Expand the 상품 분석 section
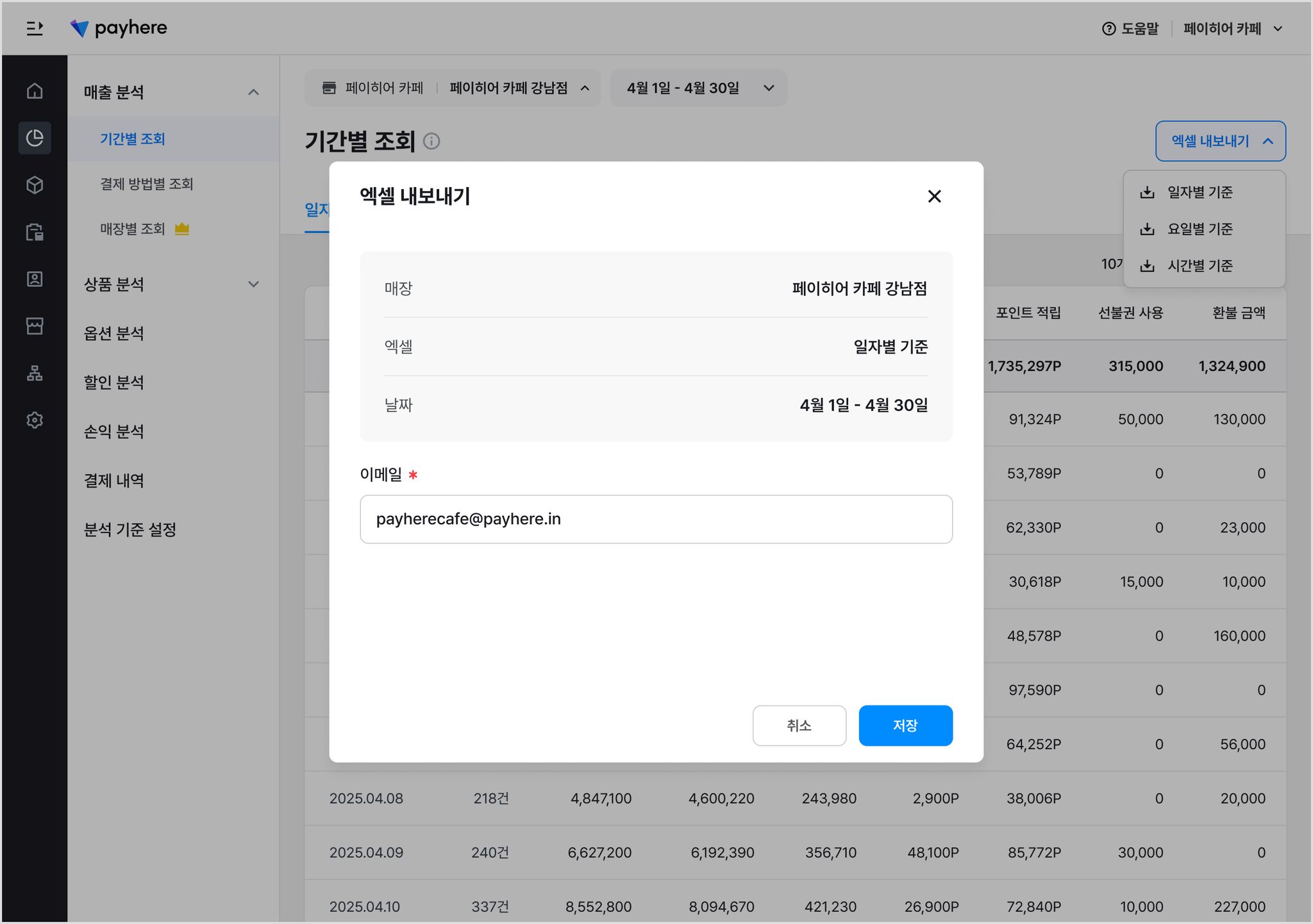 pos(253,285)
